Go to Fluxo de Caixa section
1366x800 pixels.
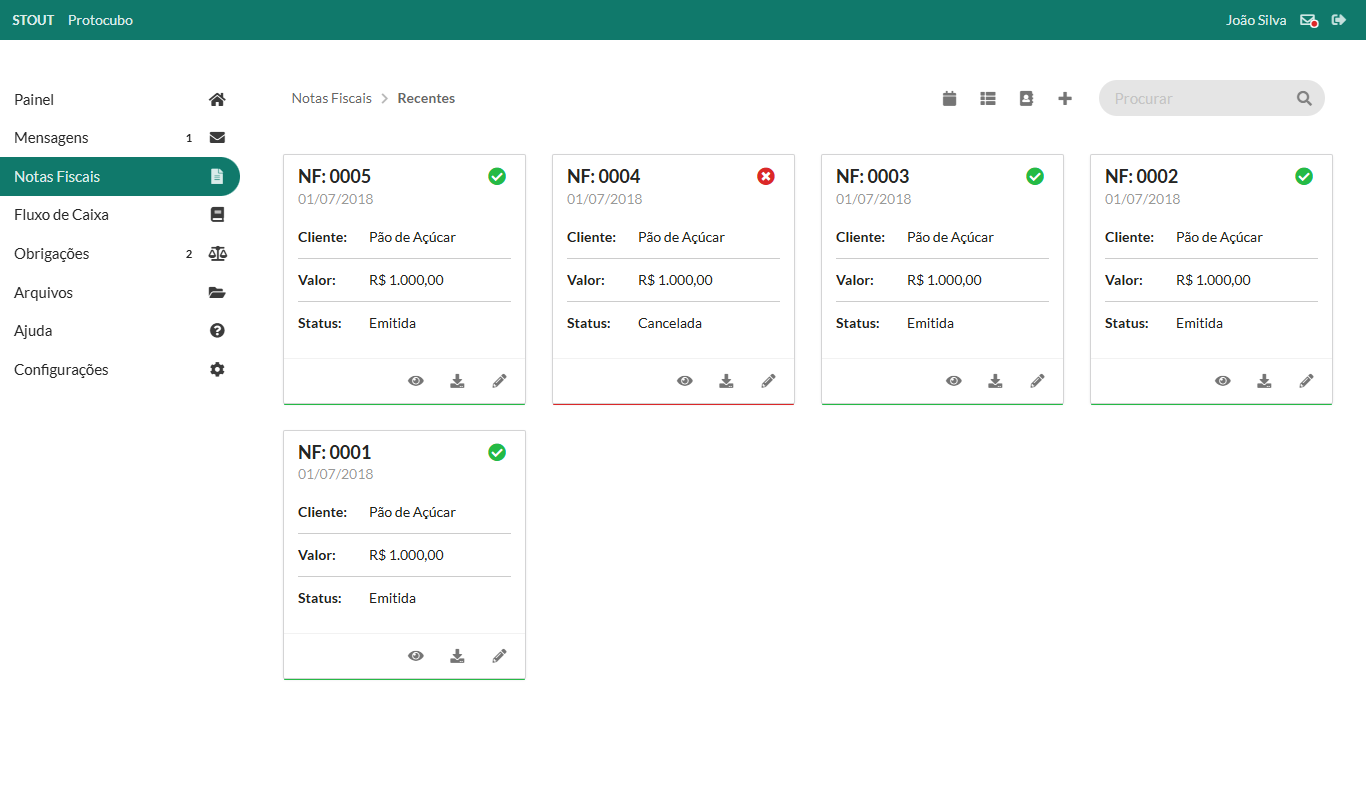(x=61, y=215)
